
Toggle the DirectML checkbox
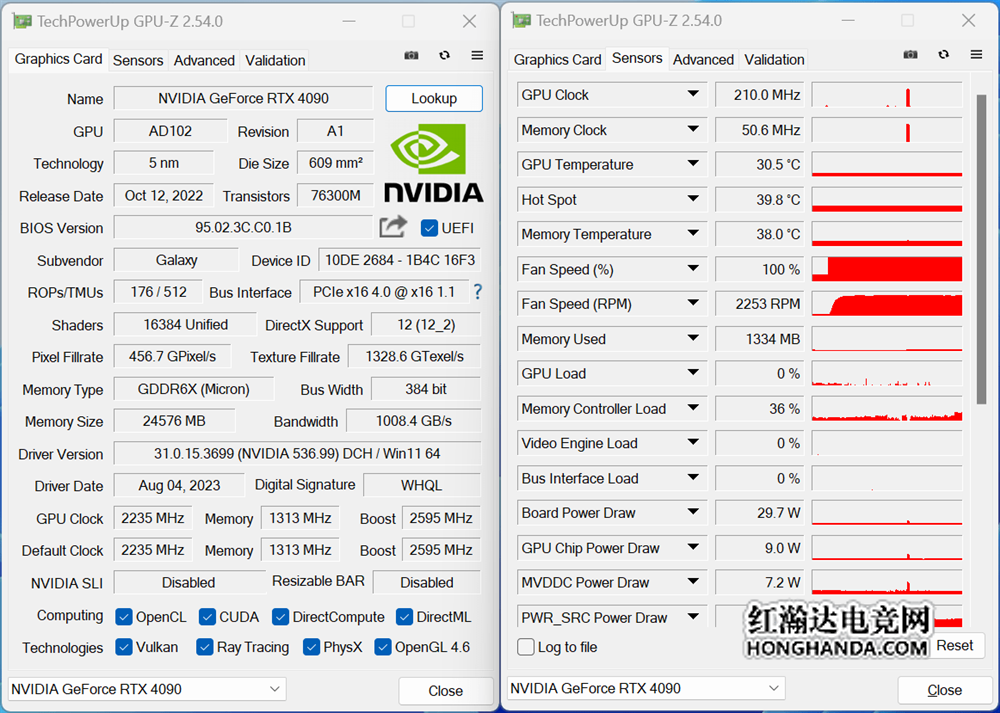[404, 617]
